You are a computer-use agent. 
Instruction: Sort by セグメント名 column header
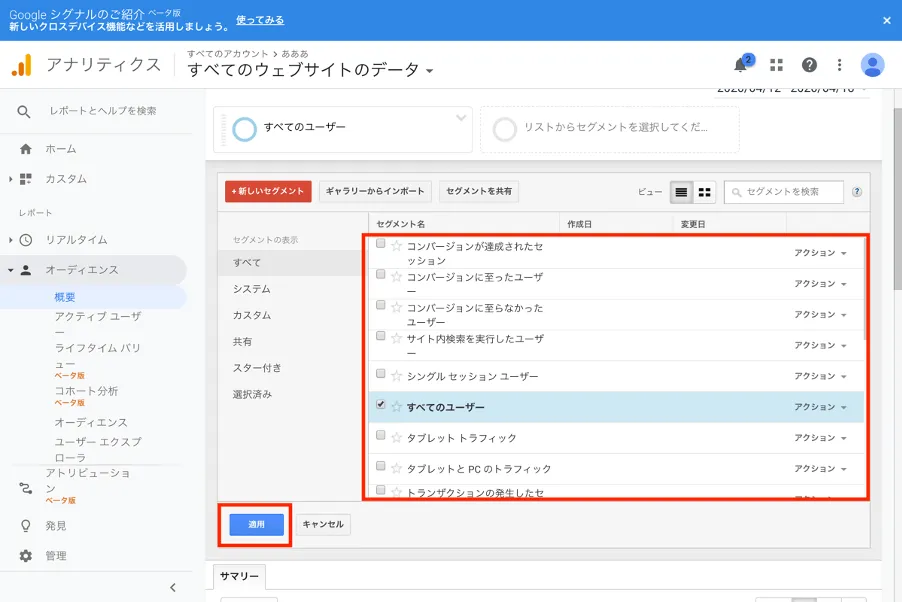[x=400, y=224]
